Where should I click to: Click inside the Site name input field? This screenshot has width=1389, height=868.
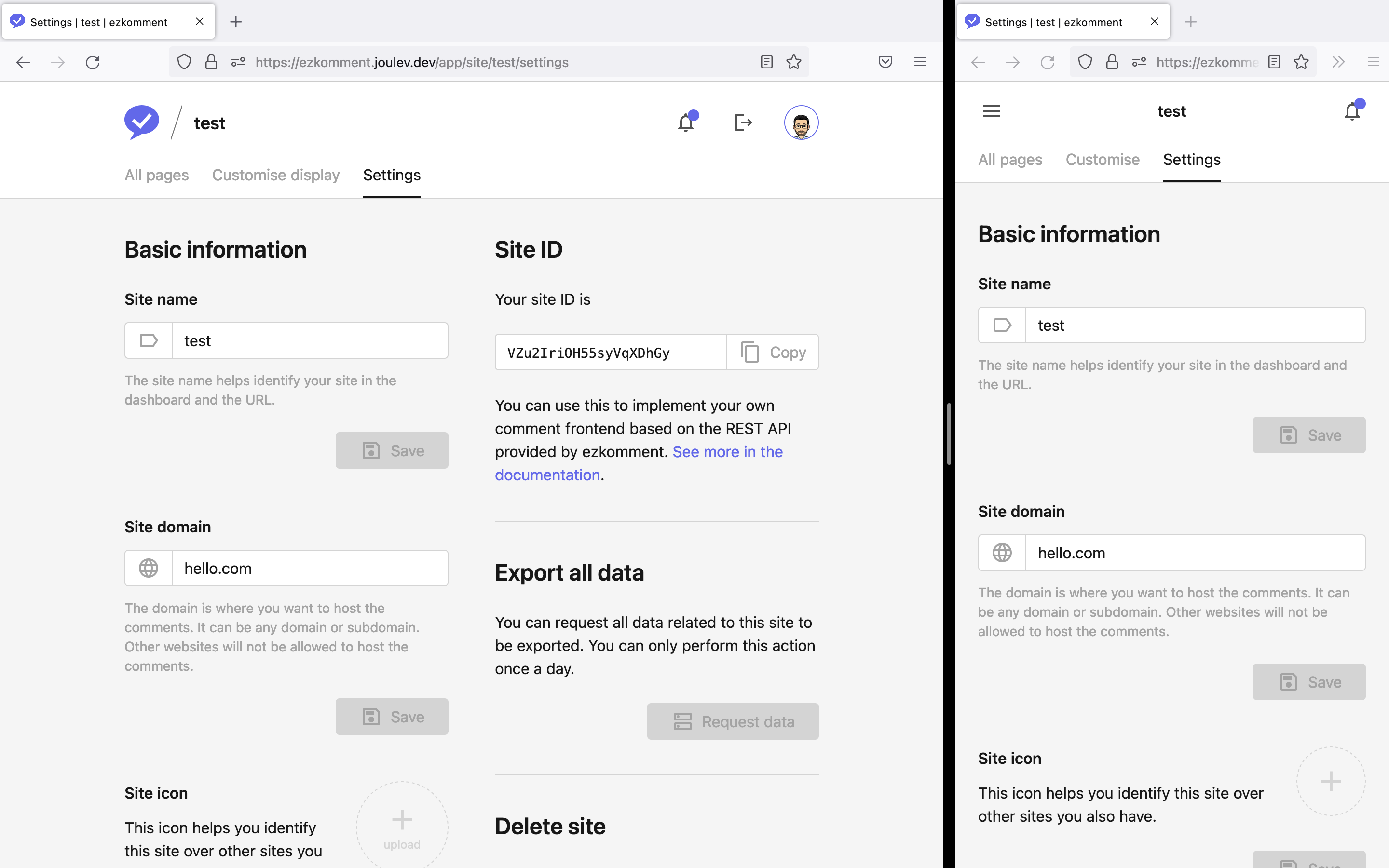click(x=310, y=340)
